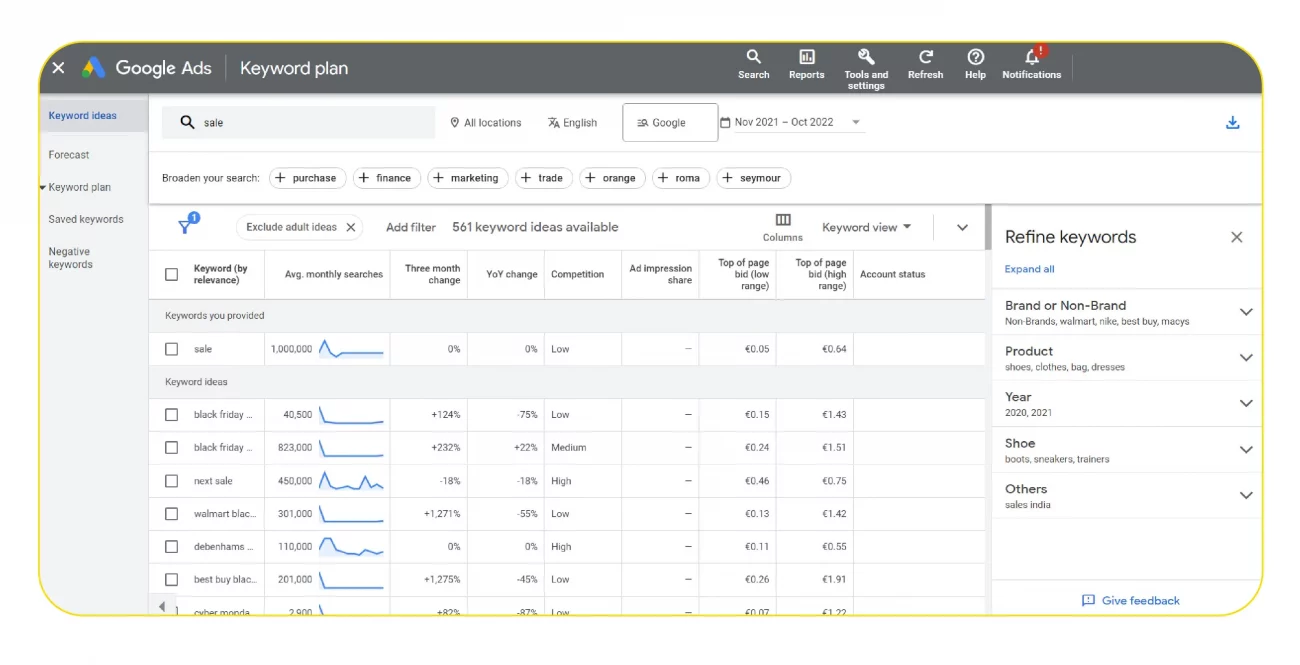
Task: Add 'roma' to broaden search
Action: coord(680,178)
